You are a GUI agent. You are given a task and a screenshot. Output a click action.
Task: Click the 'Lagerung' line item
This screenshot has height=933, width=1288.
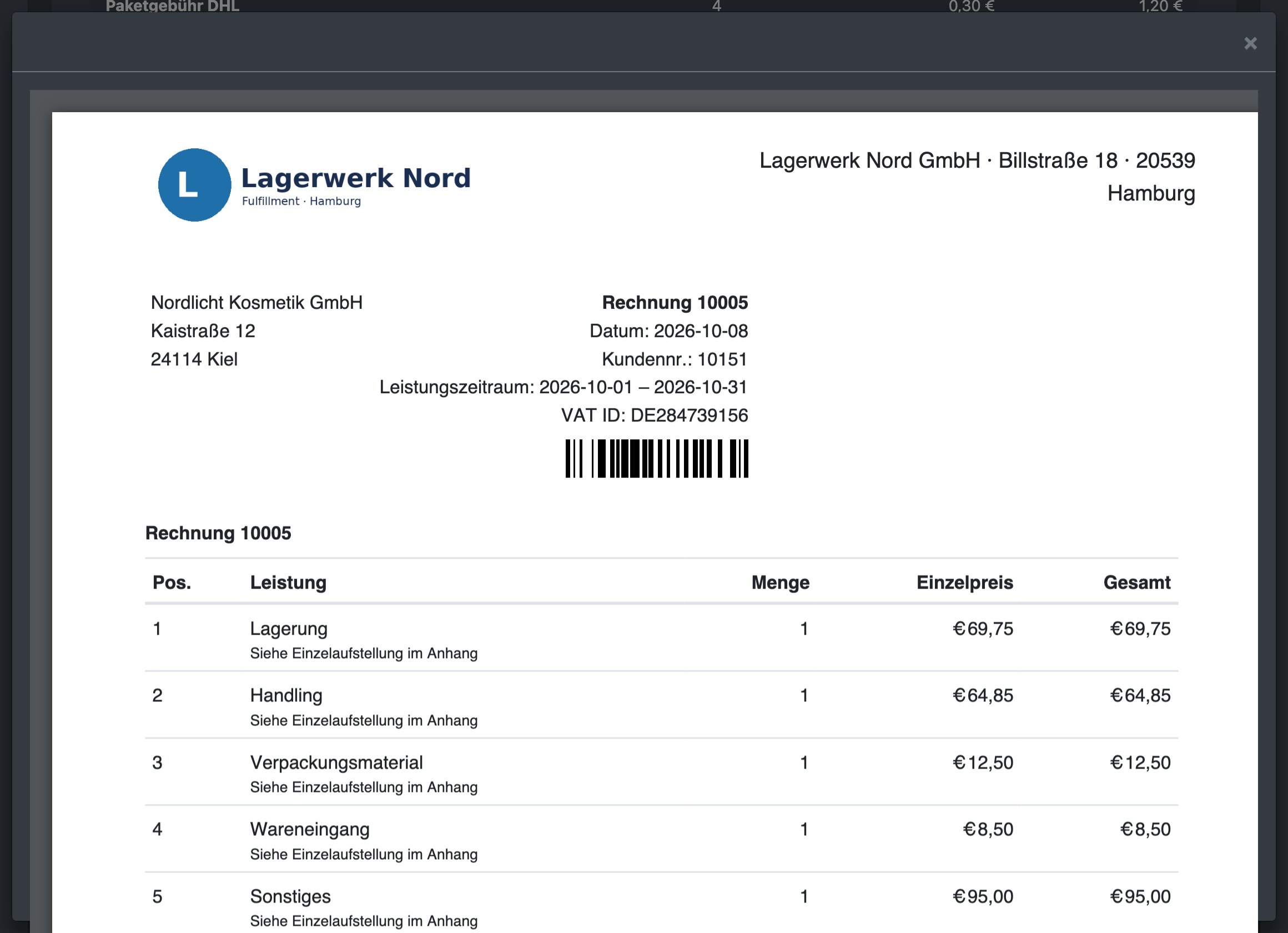coord(289,629)
